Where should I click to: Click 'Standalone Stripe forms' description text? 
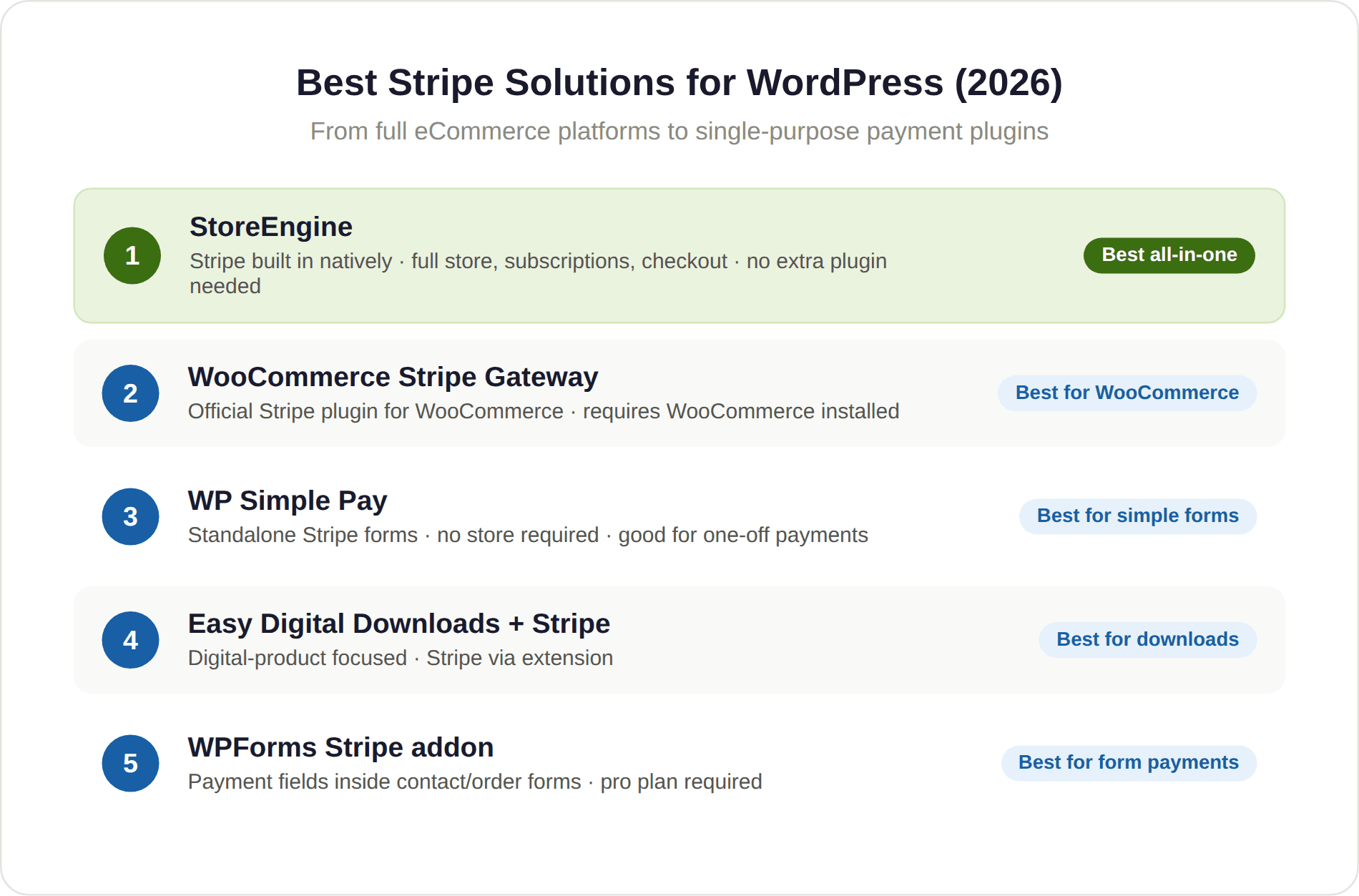(x=528, y=535)
